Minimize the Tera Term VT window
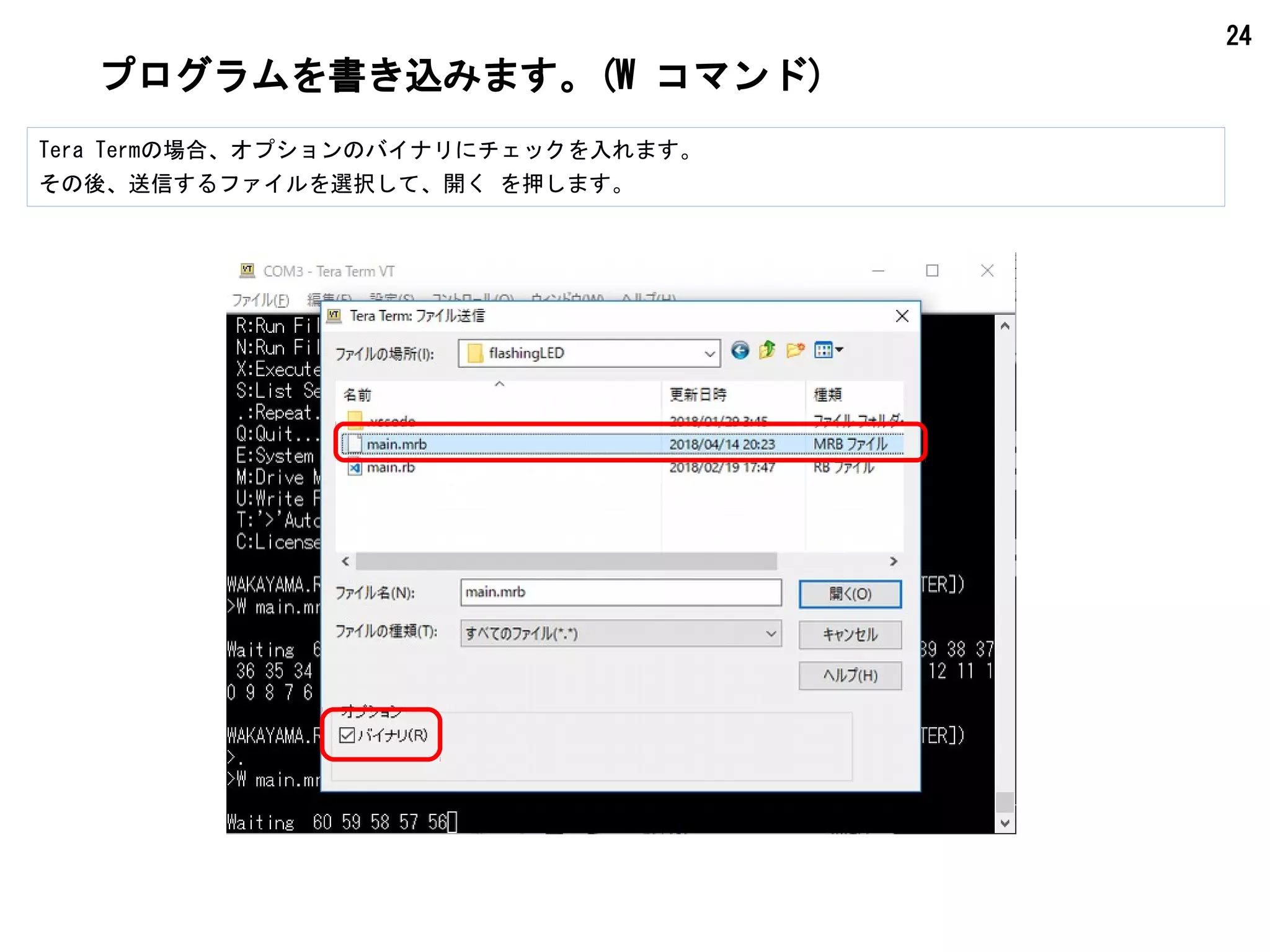Screen dimensions: 1270x952 tap(878, 271)
